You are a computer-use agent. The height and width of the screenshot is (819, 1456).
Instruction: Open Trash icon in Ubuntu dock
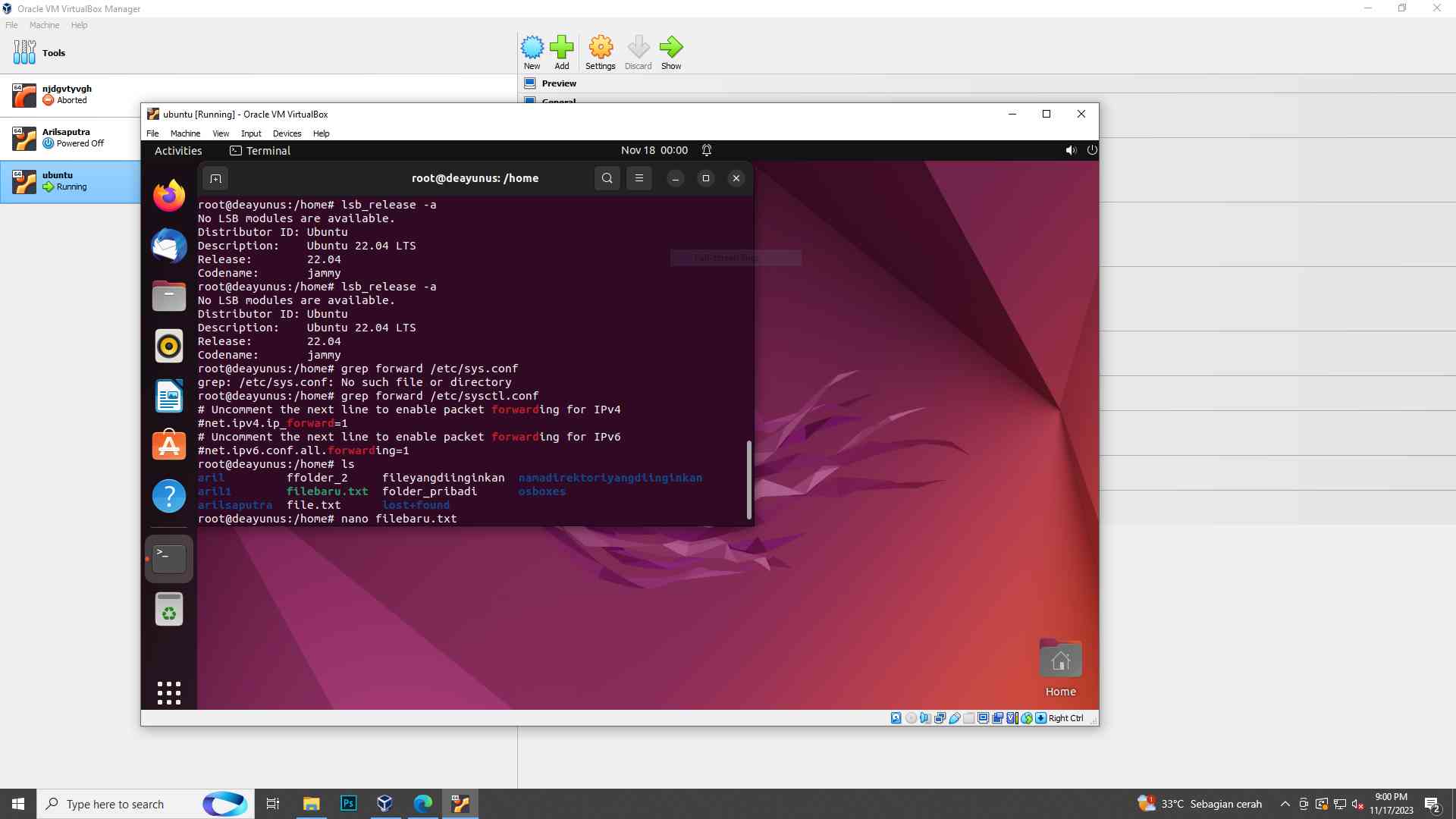[169, 609]
